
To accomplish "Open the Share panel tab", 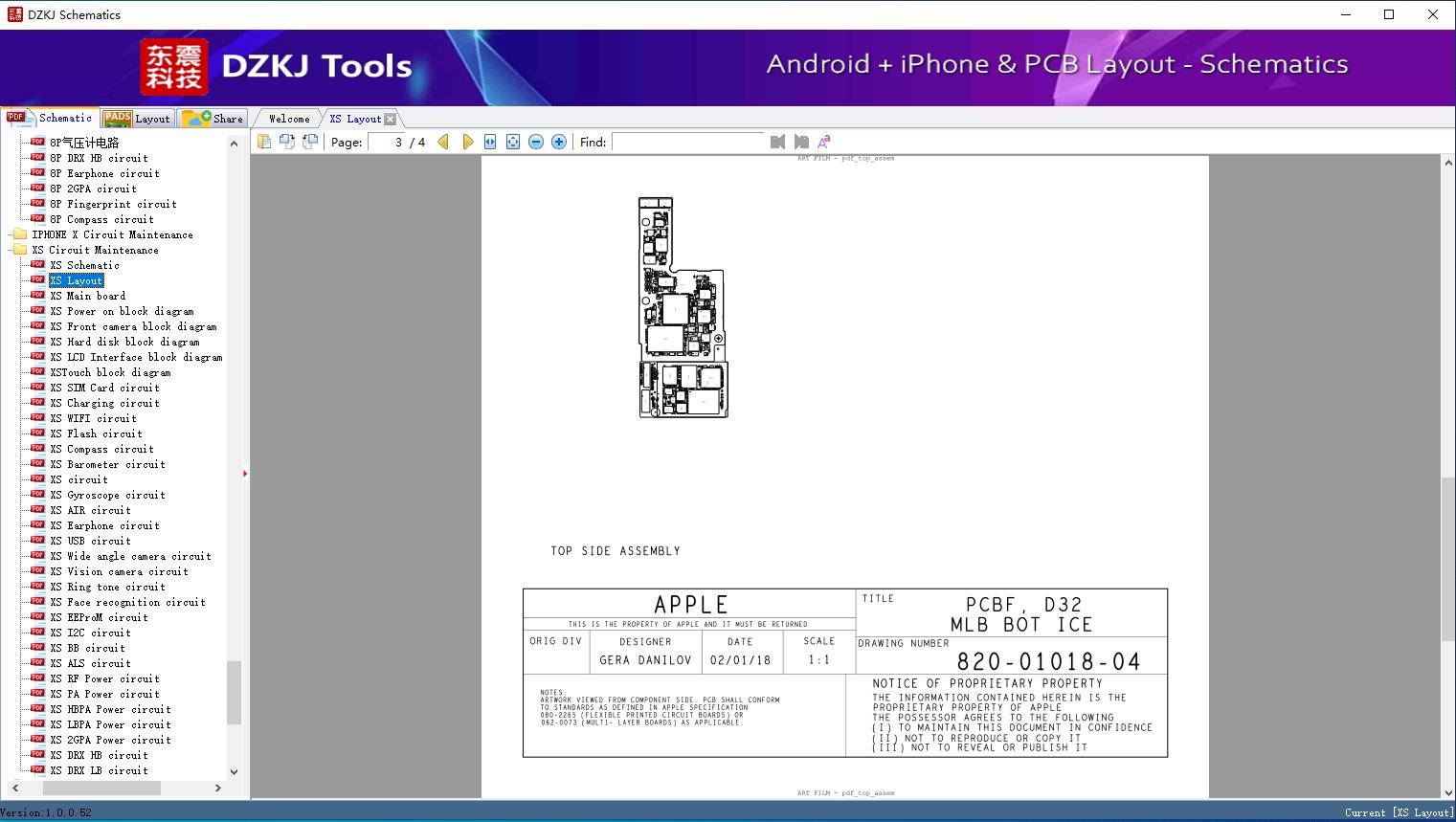I will tap(213, 119).
